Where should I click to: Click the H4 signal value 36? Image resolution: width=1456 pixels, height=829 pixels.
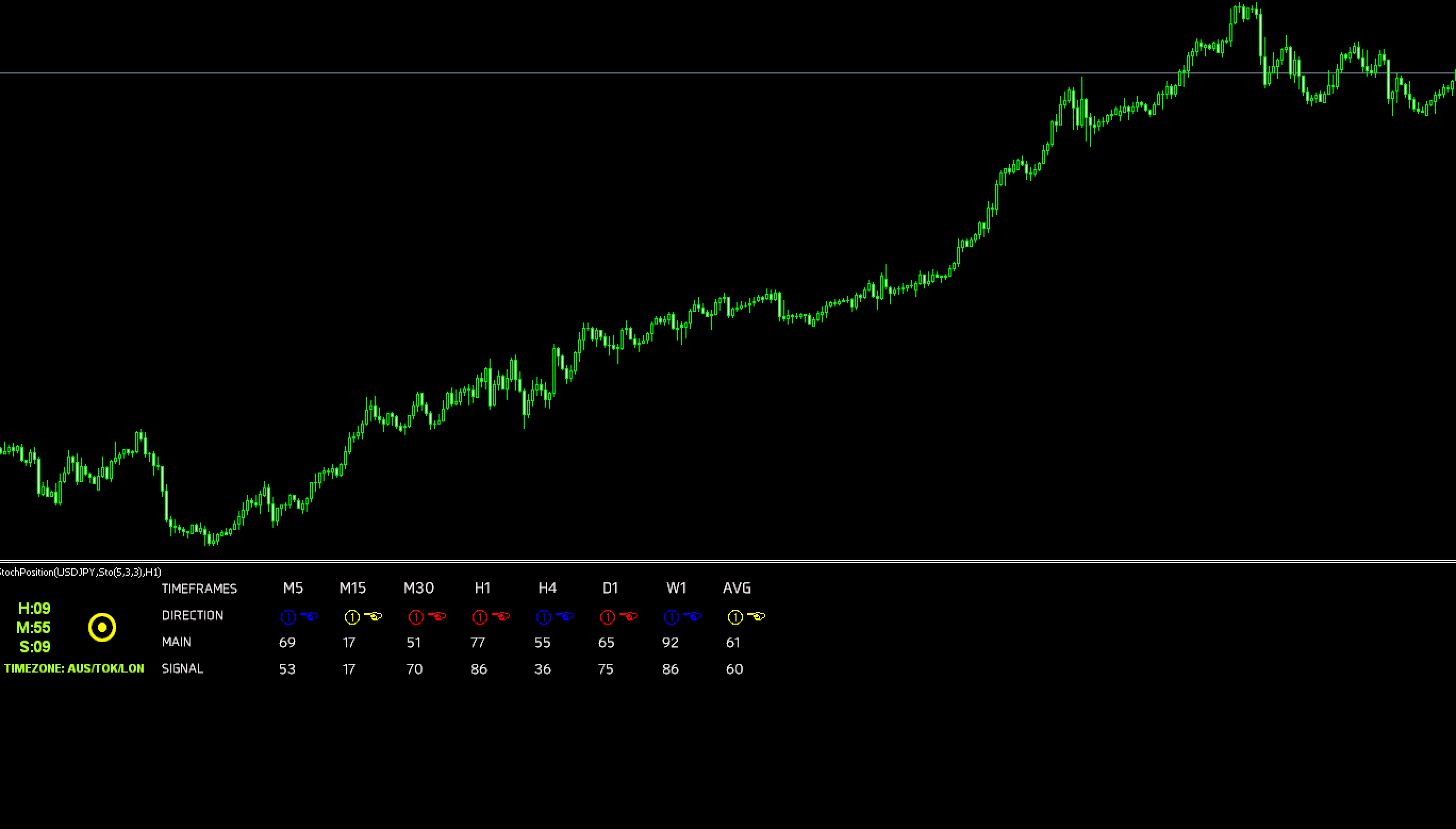click(x=543, y=669)
